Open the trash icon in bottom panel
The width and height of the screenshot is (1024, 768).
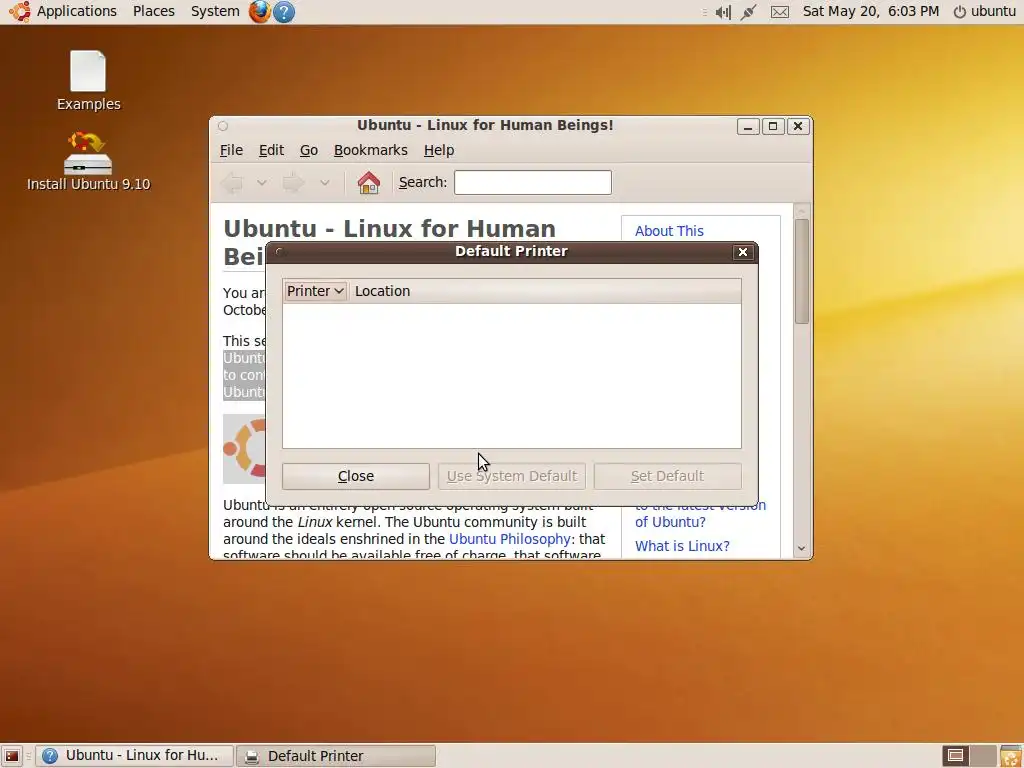click(1010, 756)
